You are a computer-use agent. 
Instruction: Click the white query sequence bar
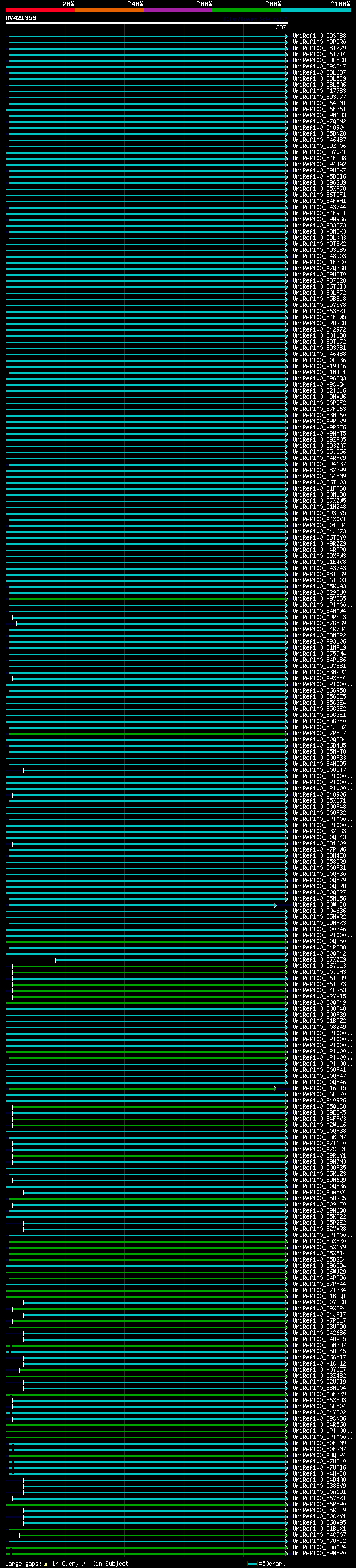[146, 23]
